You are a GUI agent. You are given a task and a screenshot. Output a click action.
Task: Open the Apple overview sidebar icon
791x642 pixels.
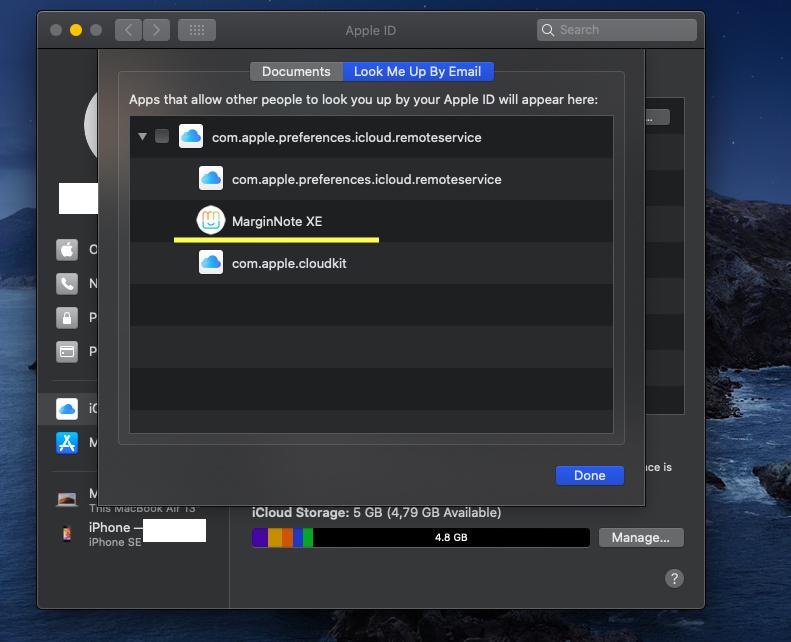pos(67,250)
